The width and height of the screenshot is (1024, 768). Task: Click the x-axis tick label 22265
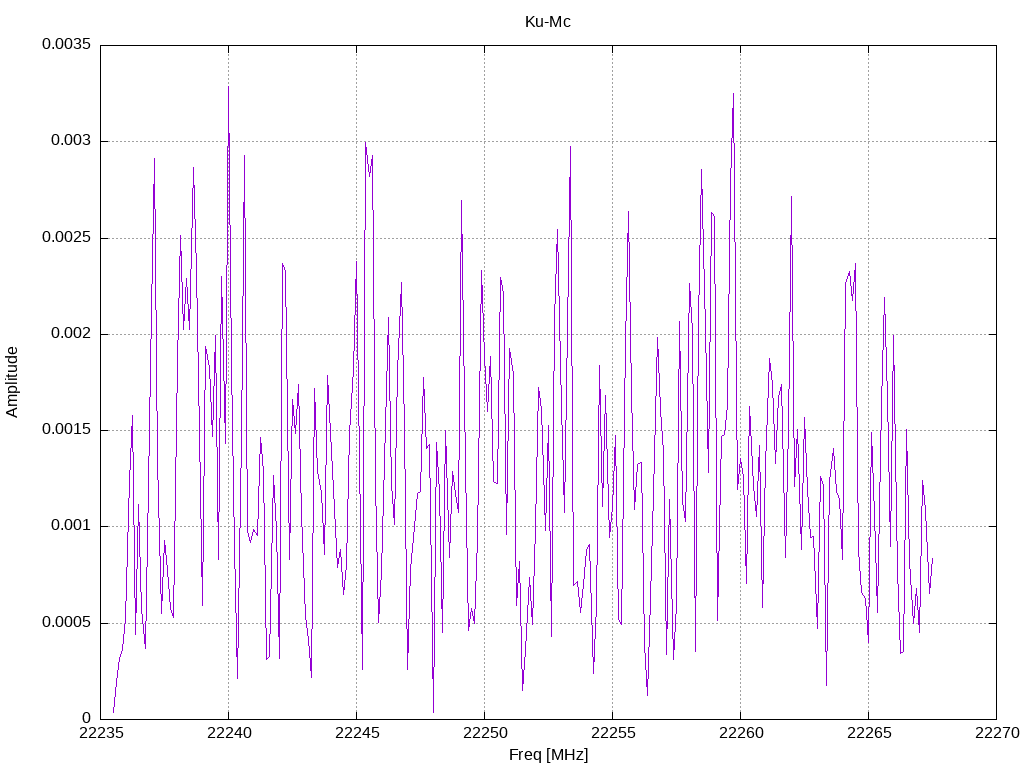tap(869, 733)
